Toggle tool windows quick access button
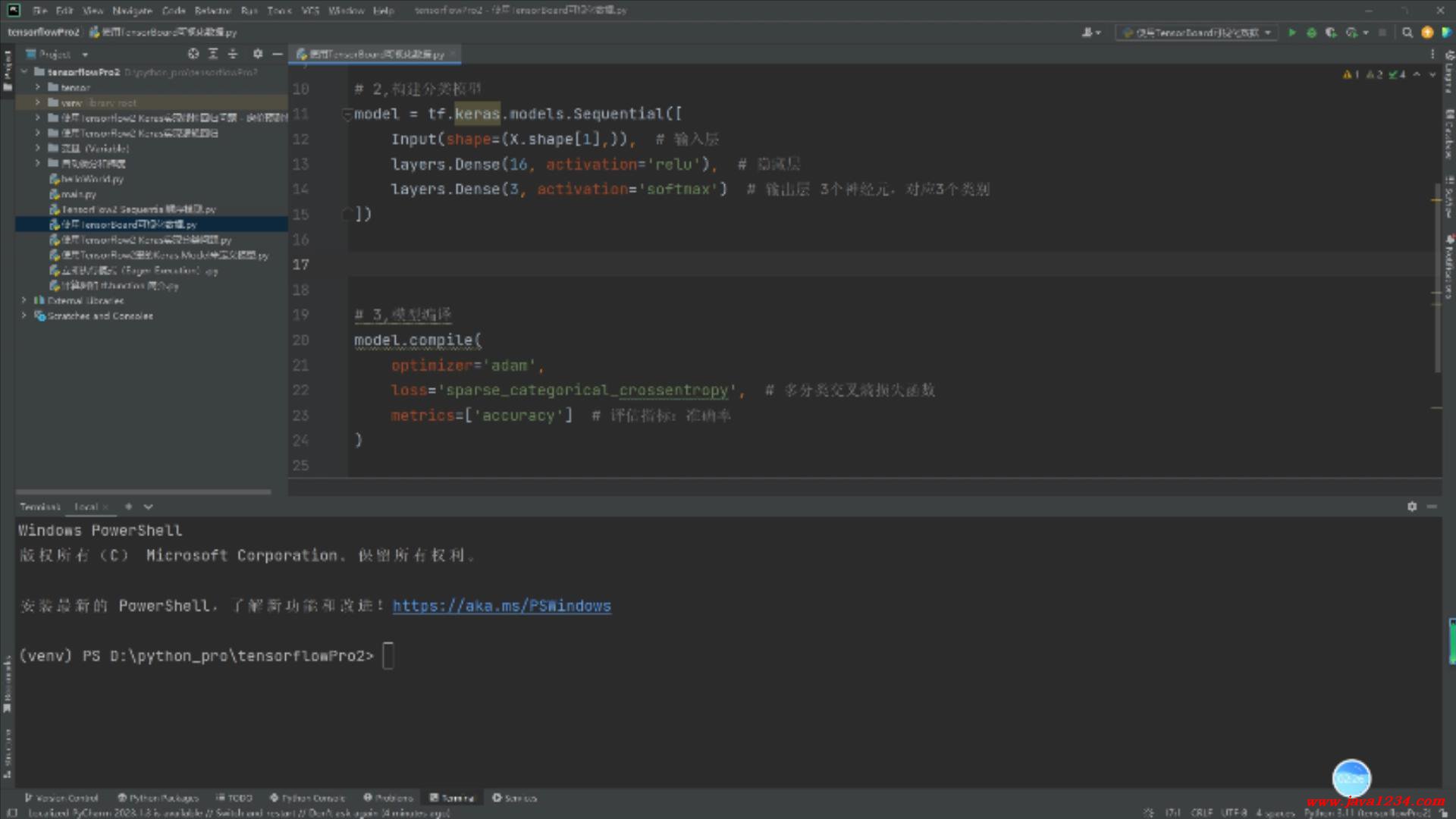Viewport: 1456px width, 819px height. pos(12,812)
